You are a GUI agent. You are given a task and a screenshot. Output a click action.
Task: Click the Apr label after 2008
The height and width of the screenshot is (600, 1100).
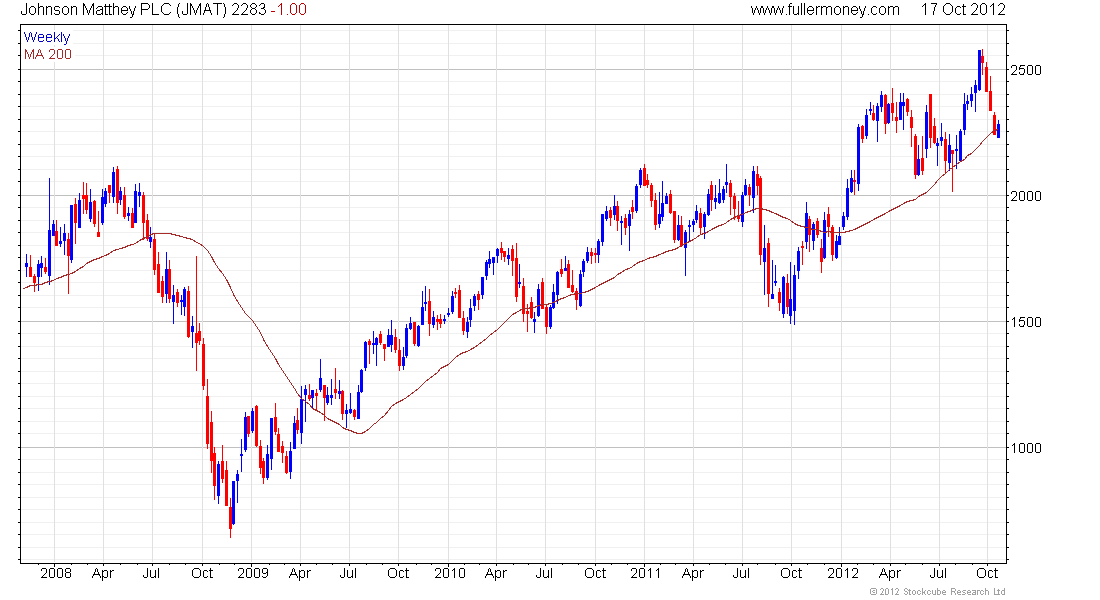pyautogui.click(x=102, y=573)
